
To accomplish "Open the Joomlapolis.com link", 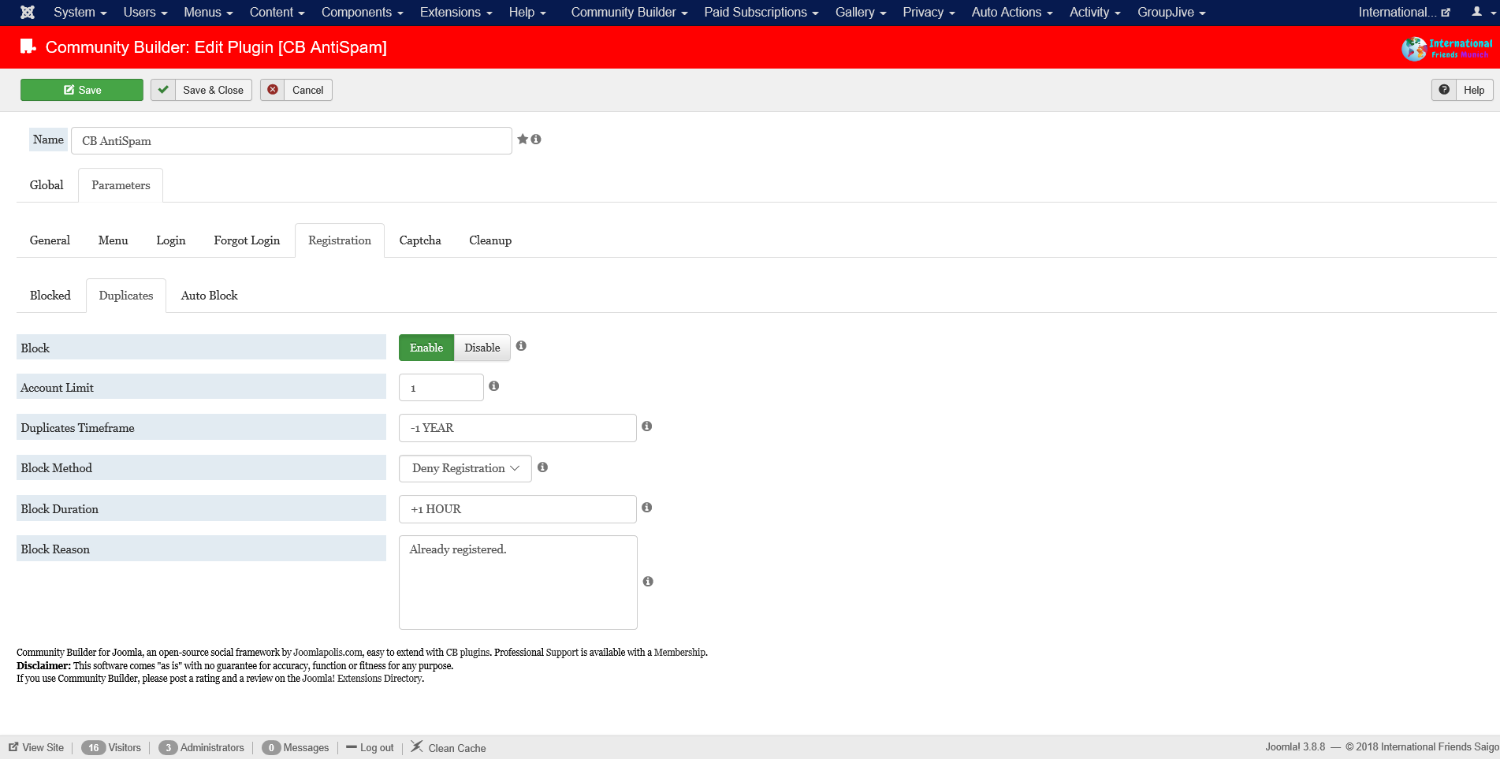I will 328,652.
